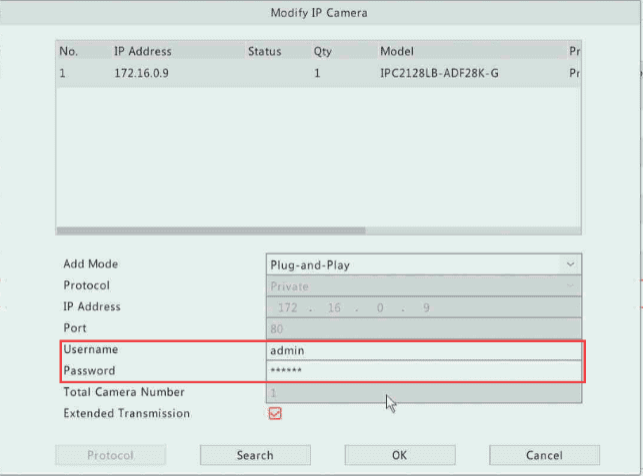The image size is (643, 476).
Task: Sort by the IP Address column header
Action: (142, 51)
